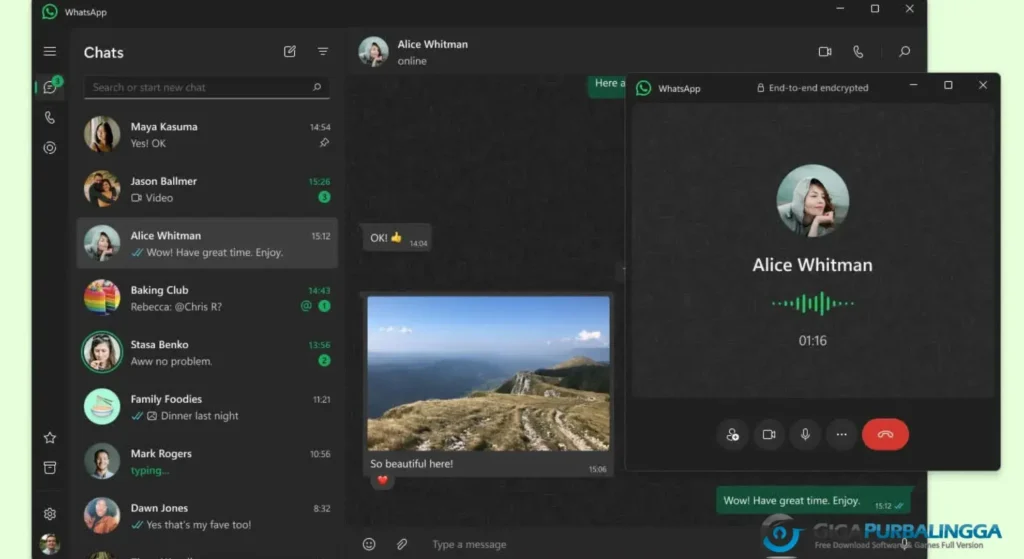Click Jason Ballmer's profile picture
1024x559 pixels.
coord(102,189)
